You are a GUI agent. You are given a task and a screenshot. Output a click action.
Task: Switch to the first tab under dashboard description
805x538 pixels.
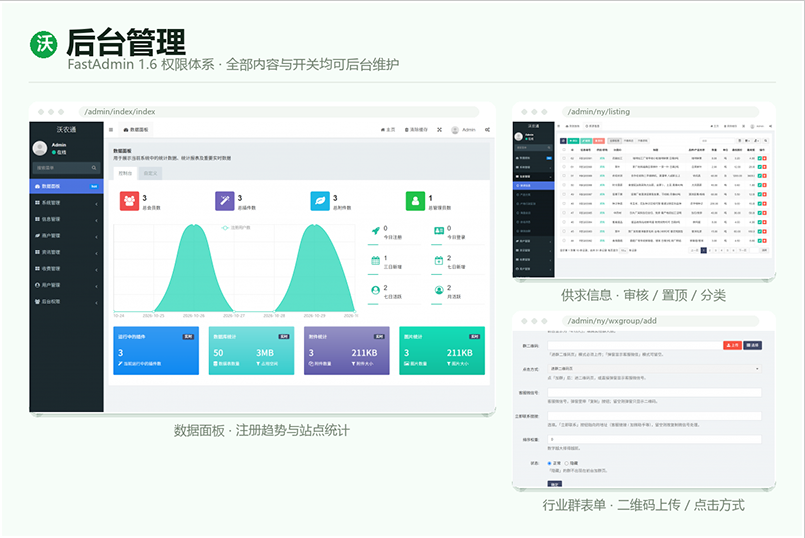click(x=125, y=174)
